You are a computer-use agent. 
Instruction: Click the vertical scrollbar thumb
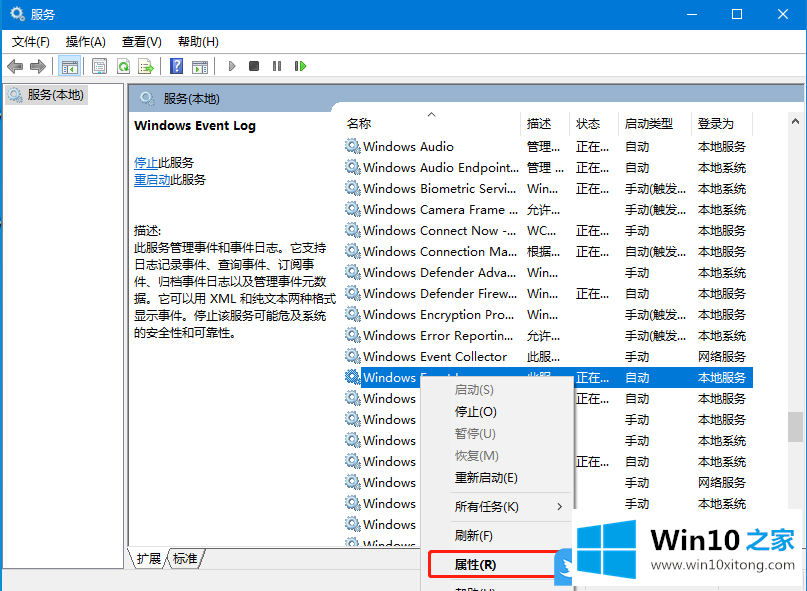pyautogui.click(x=795, y=427)
